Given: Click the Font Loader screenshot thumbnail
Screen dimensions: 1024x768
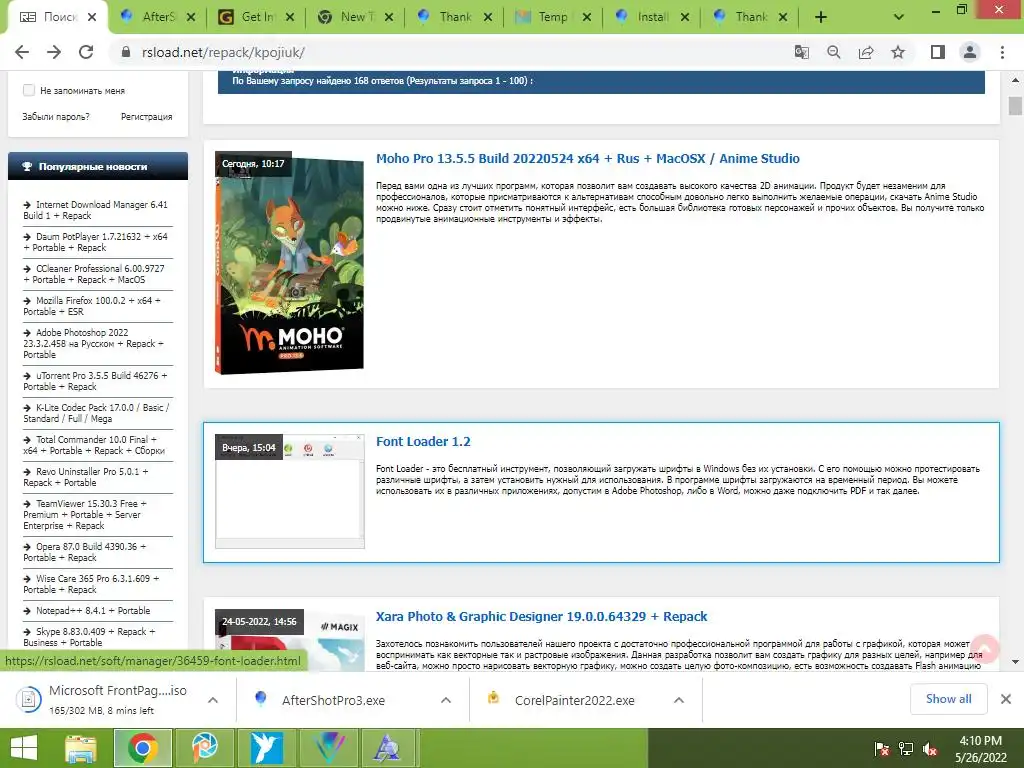Looking at the screenshot, I should [x=289, y=492].
